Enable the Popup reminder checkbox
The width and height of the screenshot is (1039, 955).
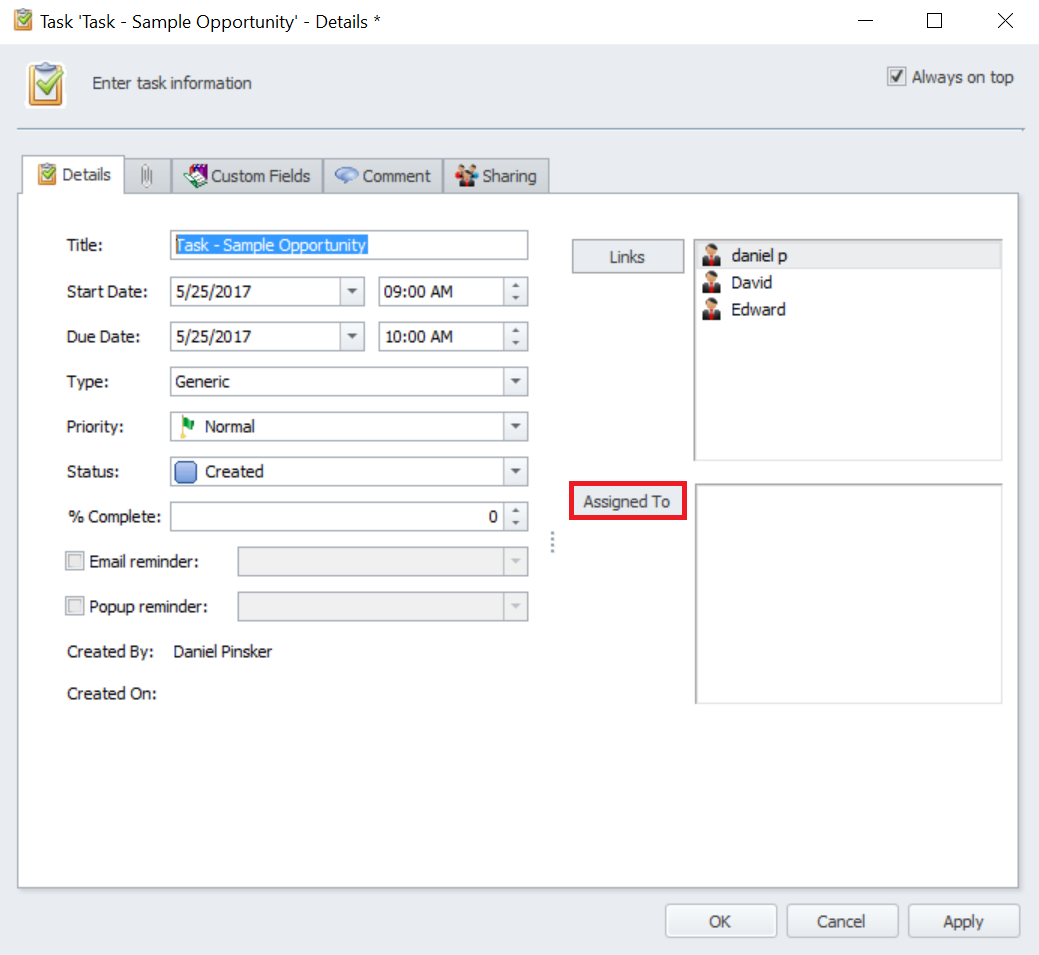[75, 607]
